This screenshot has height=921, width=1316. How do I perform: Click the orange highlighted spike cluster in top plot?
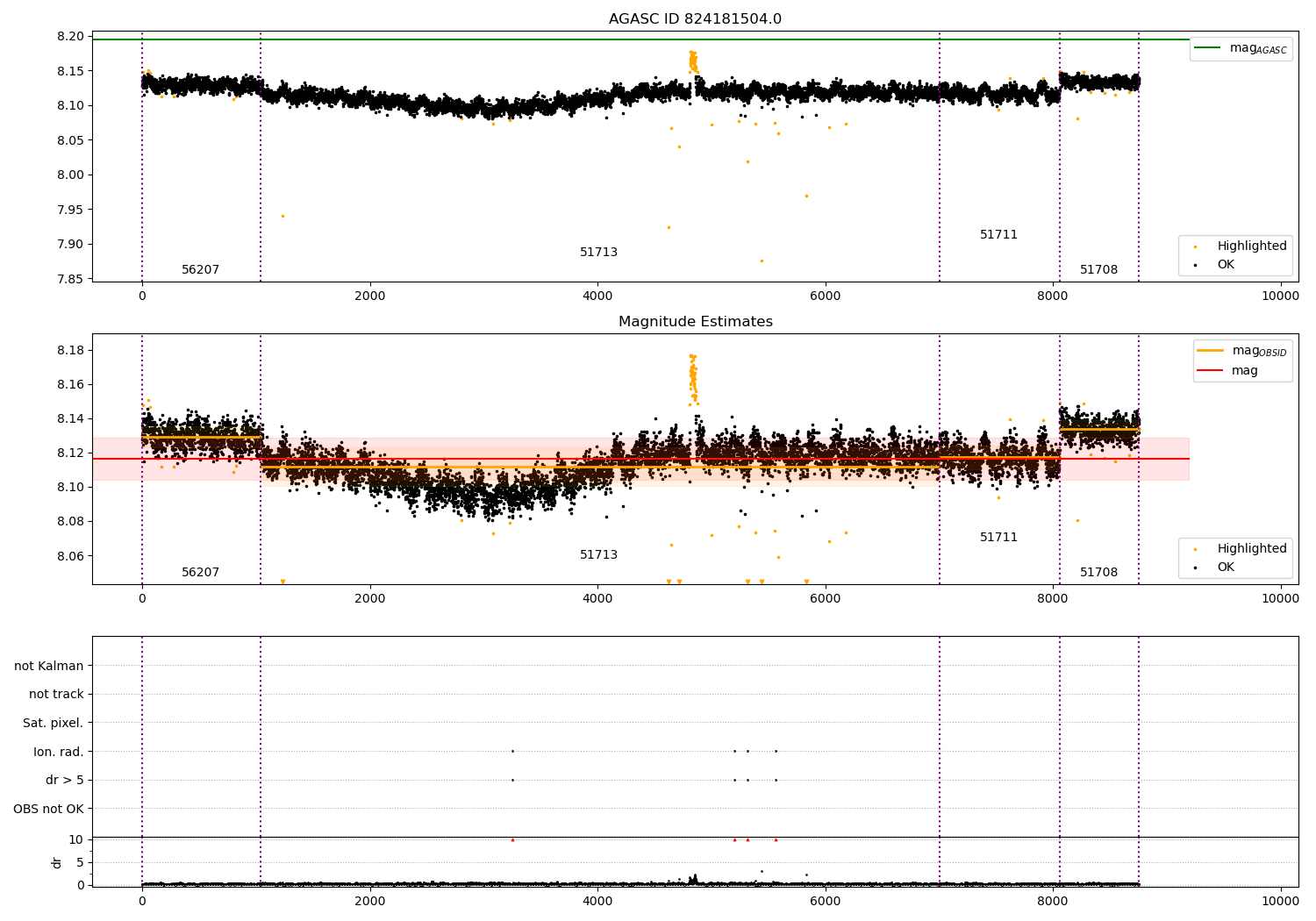(x=693, y=61)
